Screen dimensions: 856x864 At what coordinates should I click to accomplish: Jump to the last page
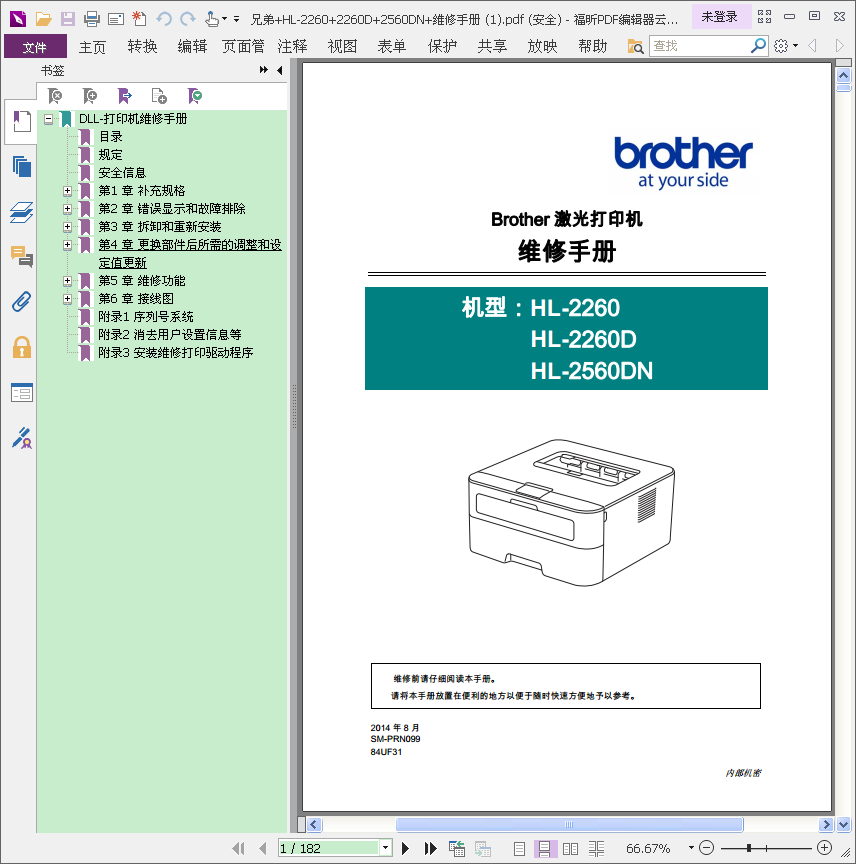point(430,848)
